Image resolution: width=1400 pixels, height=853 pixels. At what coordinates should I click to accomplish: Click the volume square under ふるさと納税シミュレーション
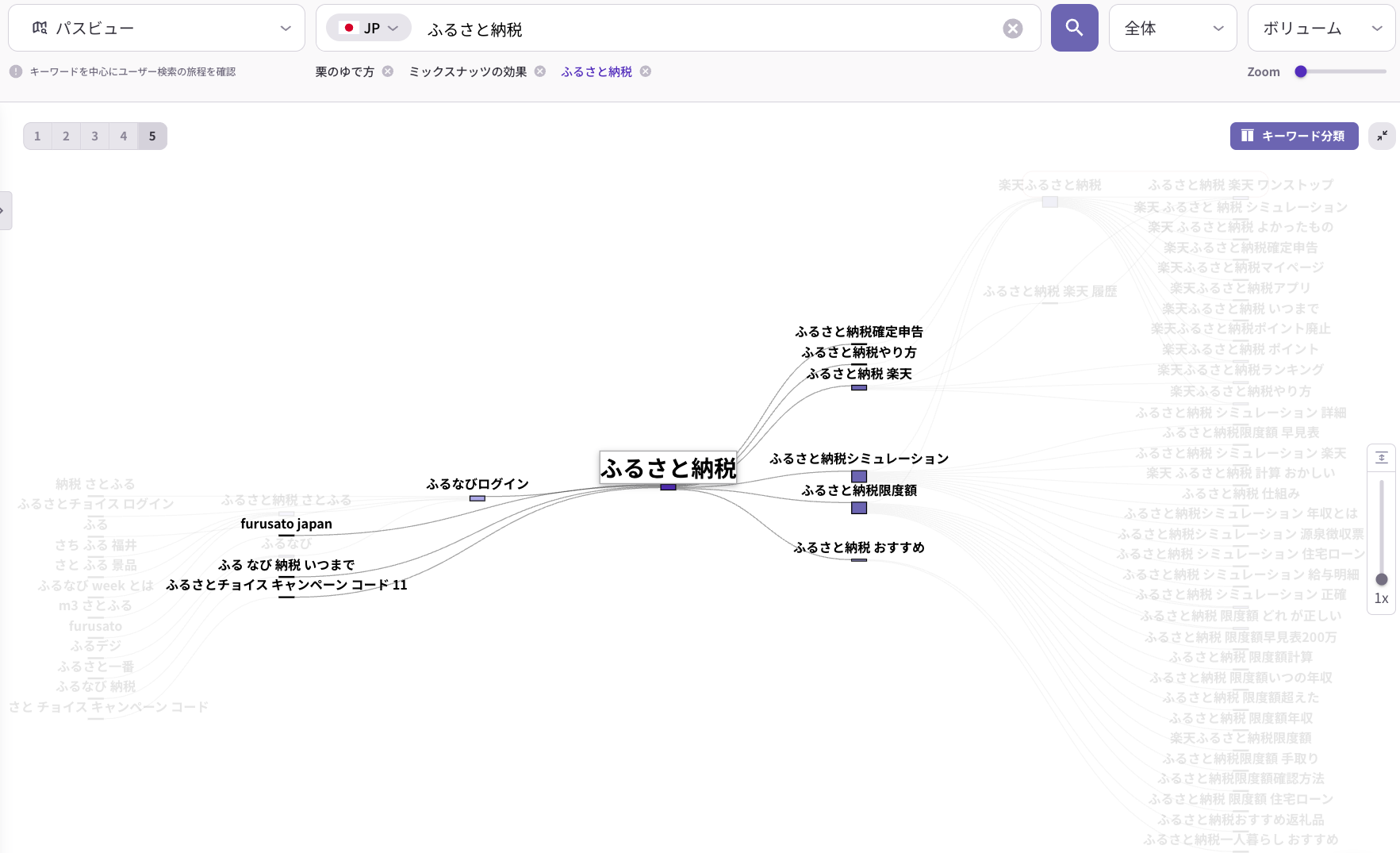(x=859, y=476)
